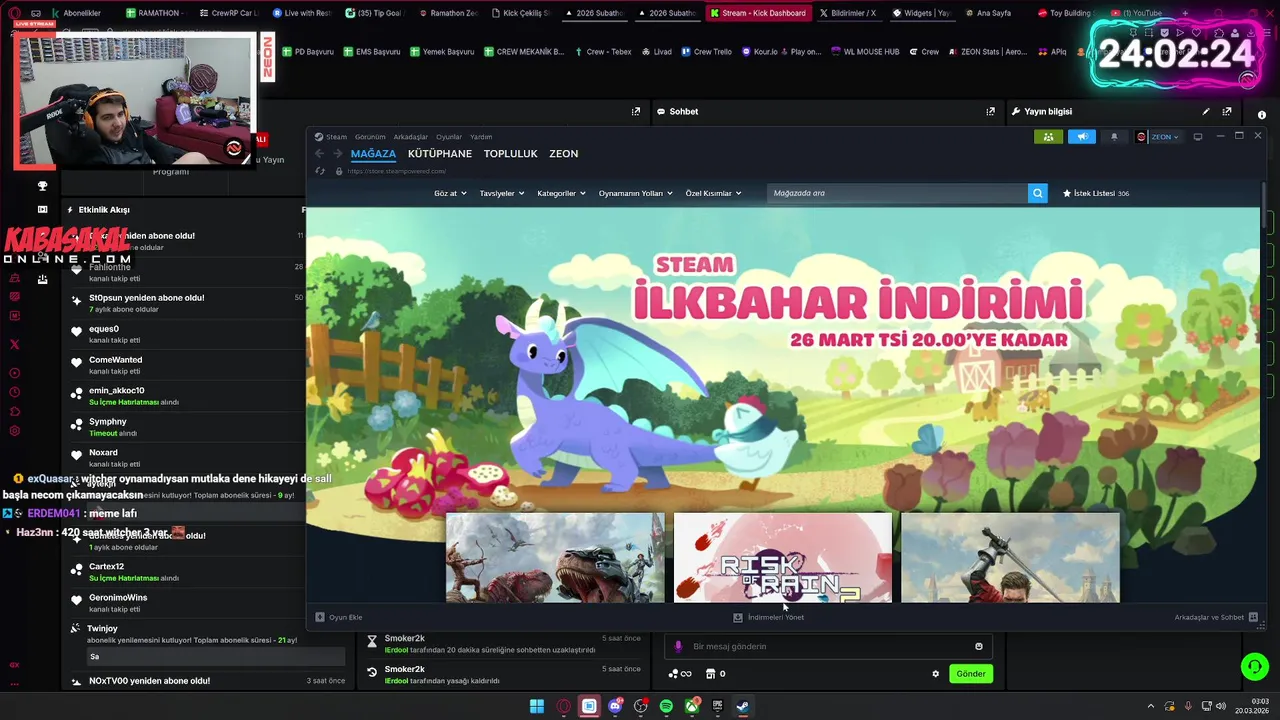Go forward with Steam's right arrow
1280x720 pixels.
click(338, 153)
